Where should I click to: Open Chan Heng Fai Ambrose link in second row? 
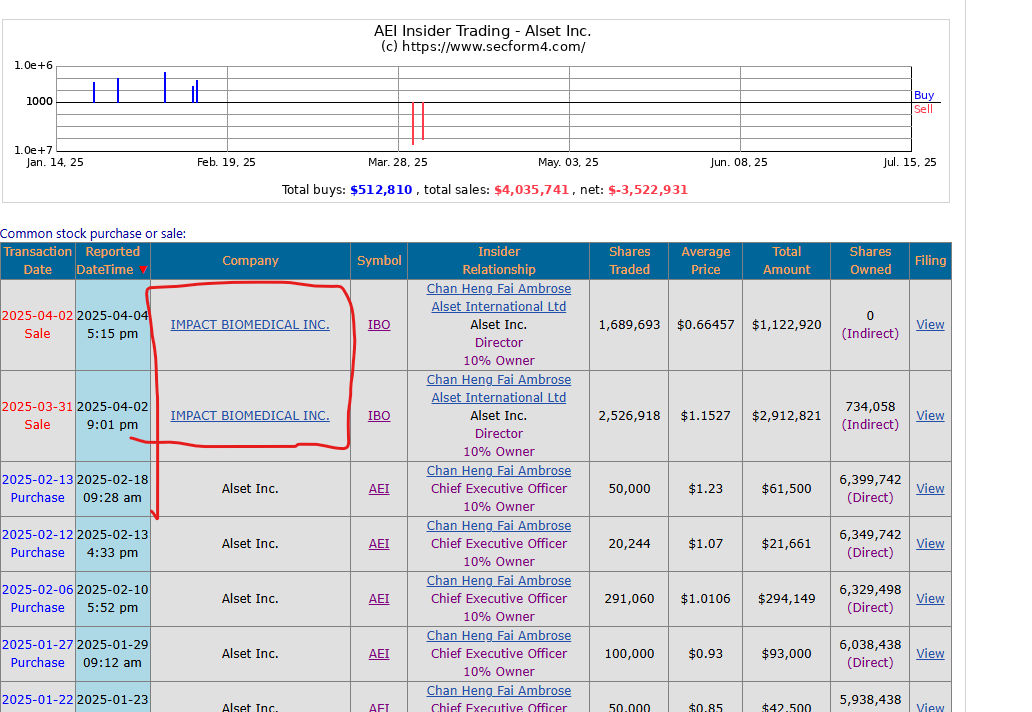tap(499, 380)
